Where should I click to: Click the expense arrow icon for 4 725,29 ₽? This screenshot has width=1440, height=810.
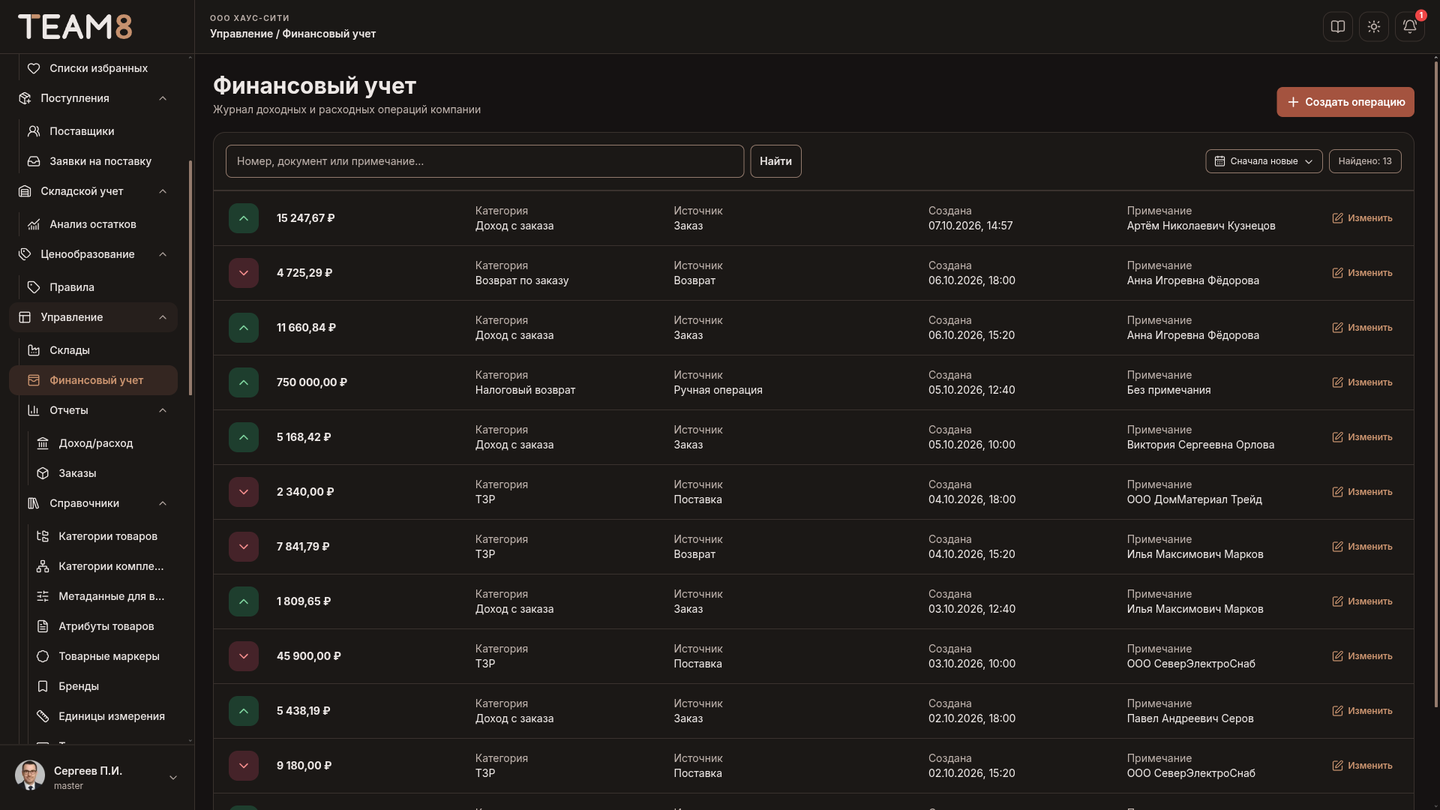[x=244, y=273]
